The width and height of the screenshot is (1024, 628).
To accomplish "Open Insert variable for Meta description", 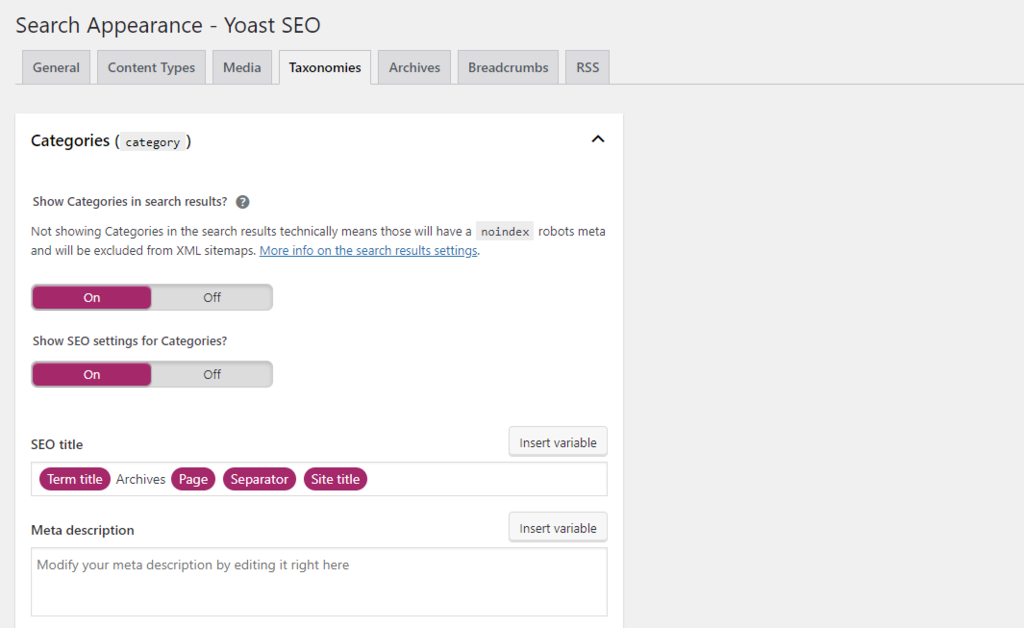I will tap(557, 527).
